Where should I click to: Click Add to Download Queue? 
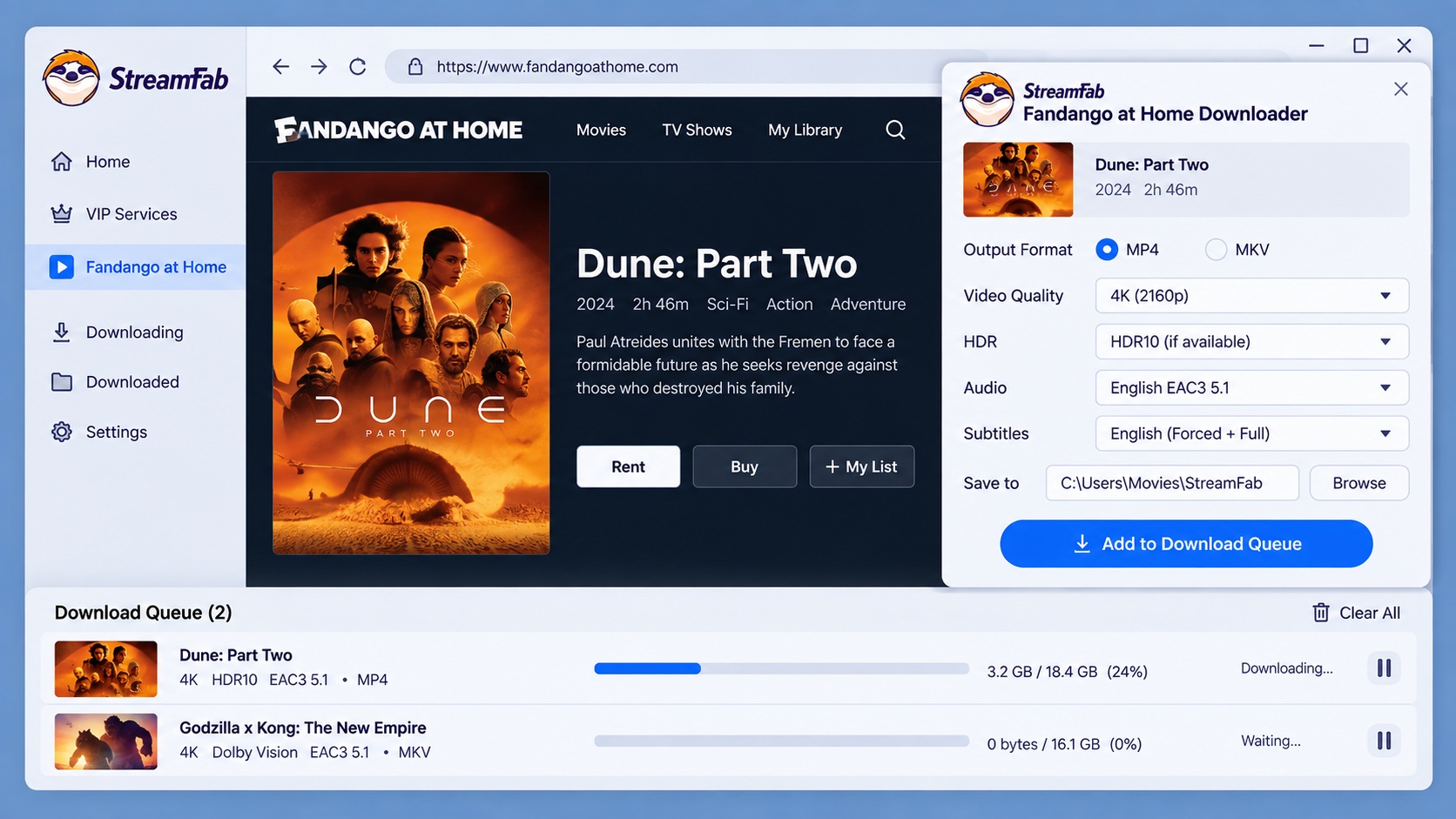point(1186,544)
